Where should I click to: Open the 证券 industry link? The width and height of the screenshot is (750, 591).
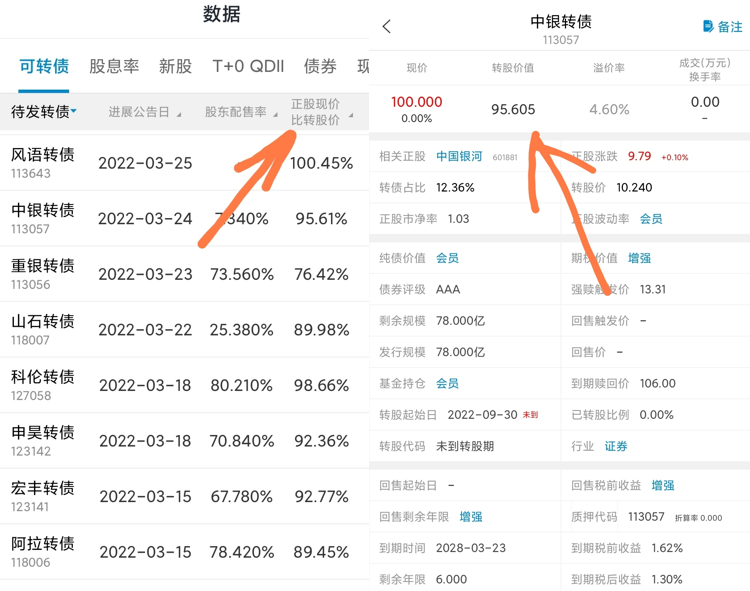(x=616, y=446)
